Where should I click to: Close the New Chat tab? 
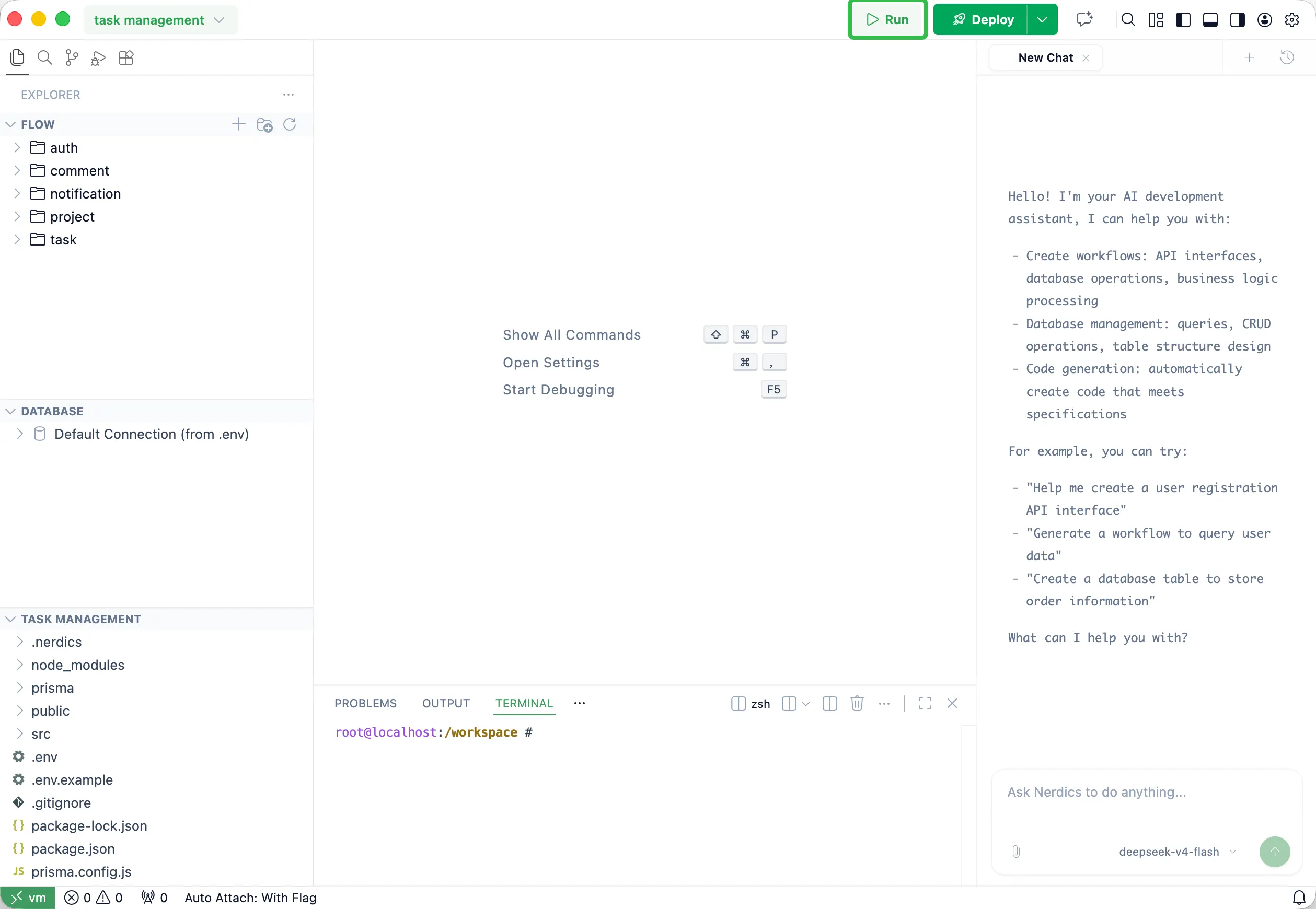[1086, 58]
